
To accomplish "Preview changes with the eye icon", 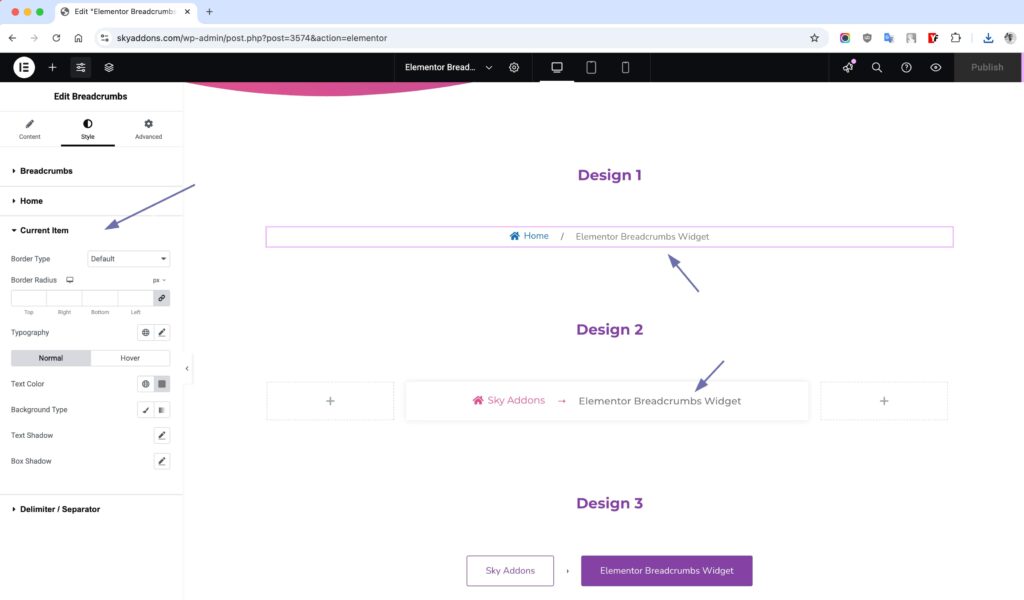I will [x=936, y=67].
